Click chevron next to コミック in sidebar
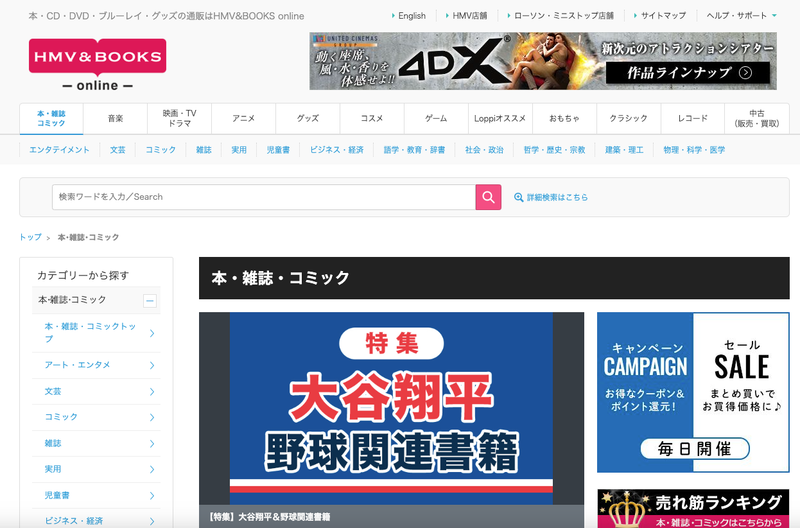Viewport: 800px width, 528px height. (x=152, y=417)
